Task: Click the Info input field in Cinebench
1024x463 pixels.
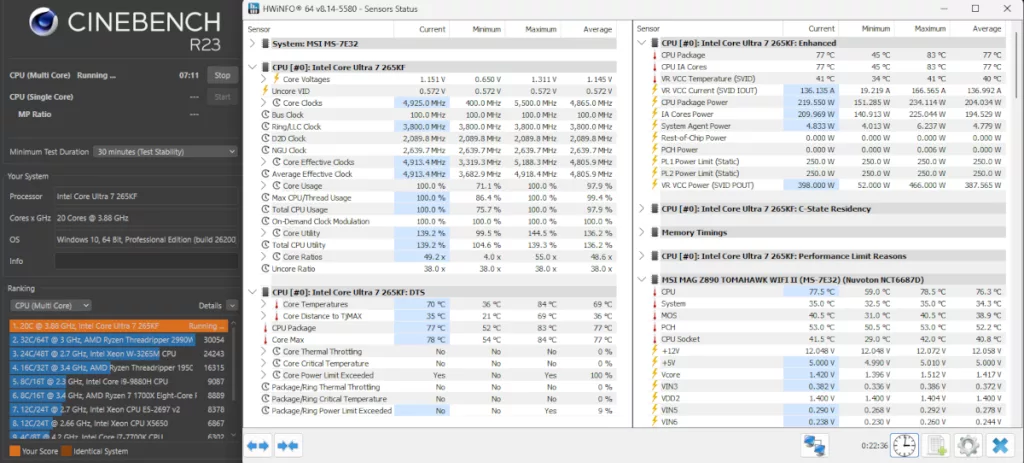Action: click(x=146, y=261)
